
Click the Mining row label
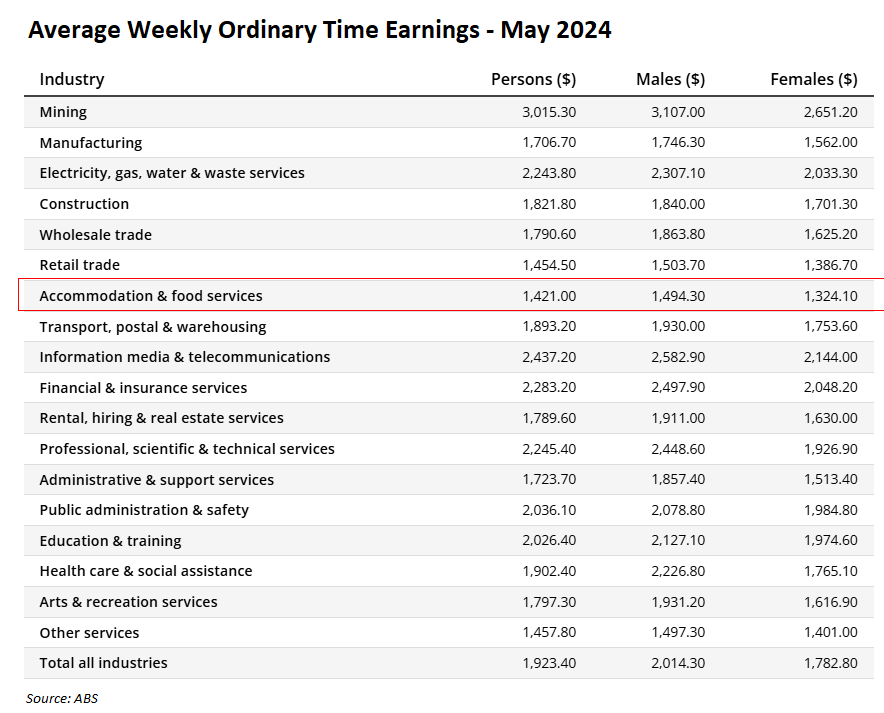coord(63,112)
